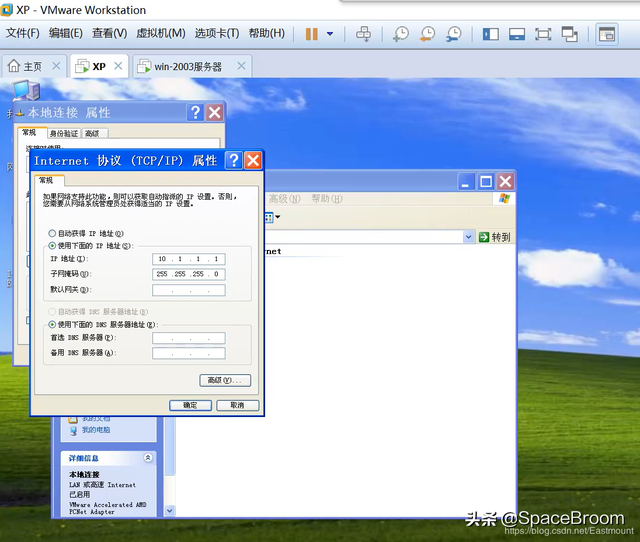Collapse the 详细信息 panel
The height and width of the screenshot is (542, 640).
pos(148,458)
